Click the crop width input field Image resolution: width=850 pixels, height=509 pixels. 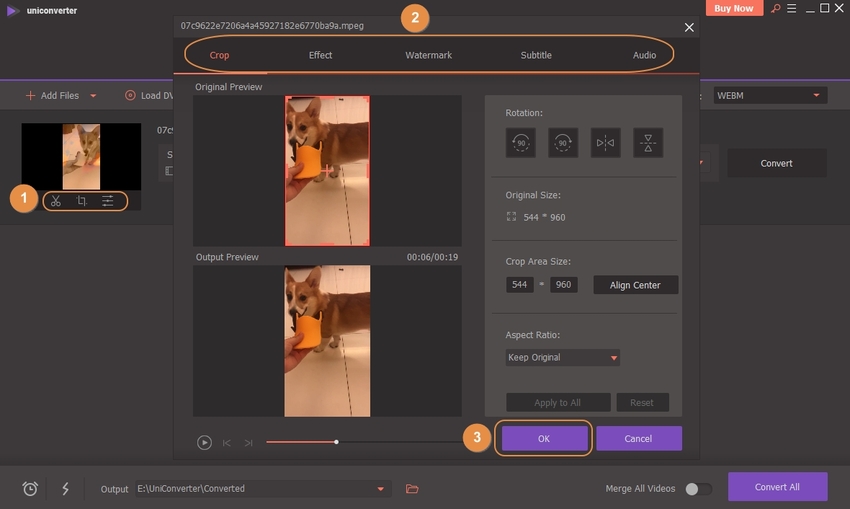(520, 285)
